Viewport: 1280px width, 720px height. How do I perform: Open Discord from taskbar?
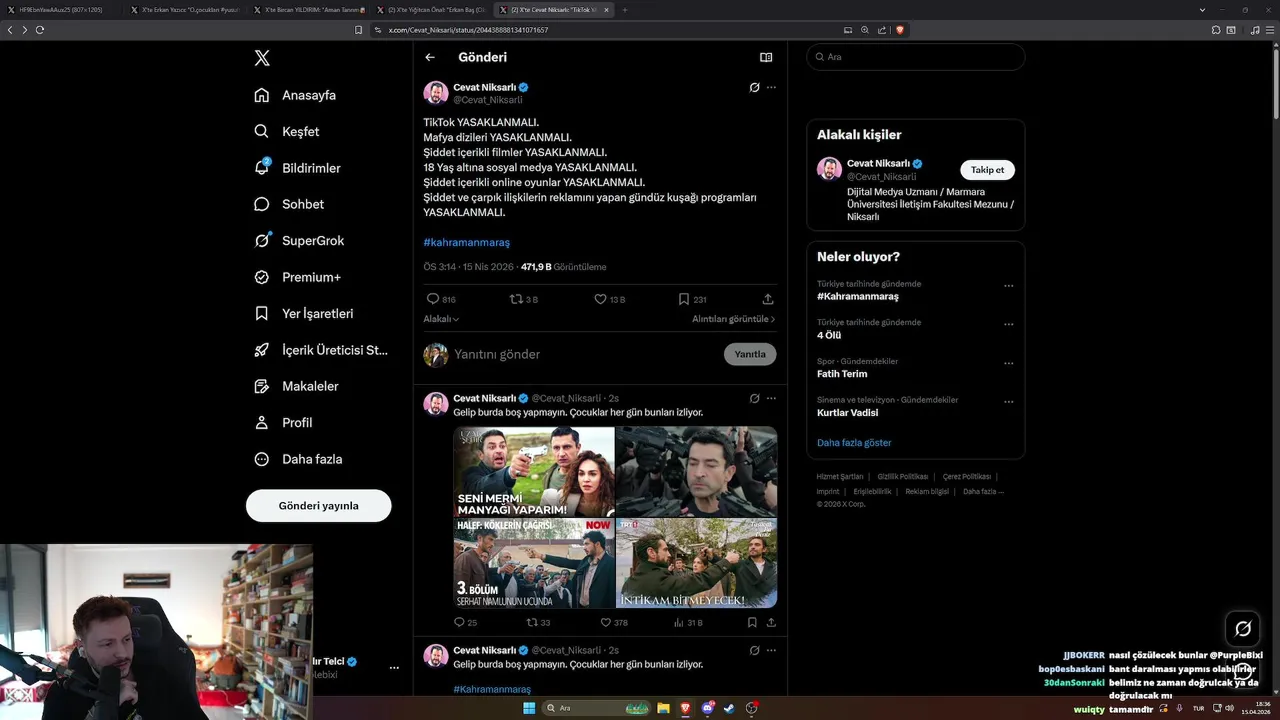point(708,708)
